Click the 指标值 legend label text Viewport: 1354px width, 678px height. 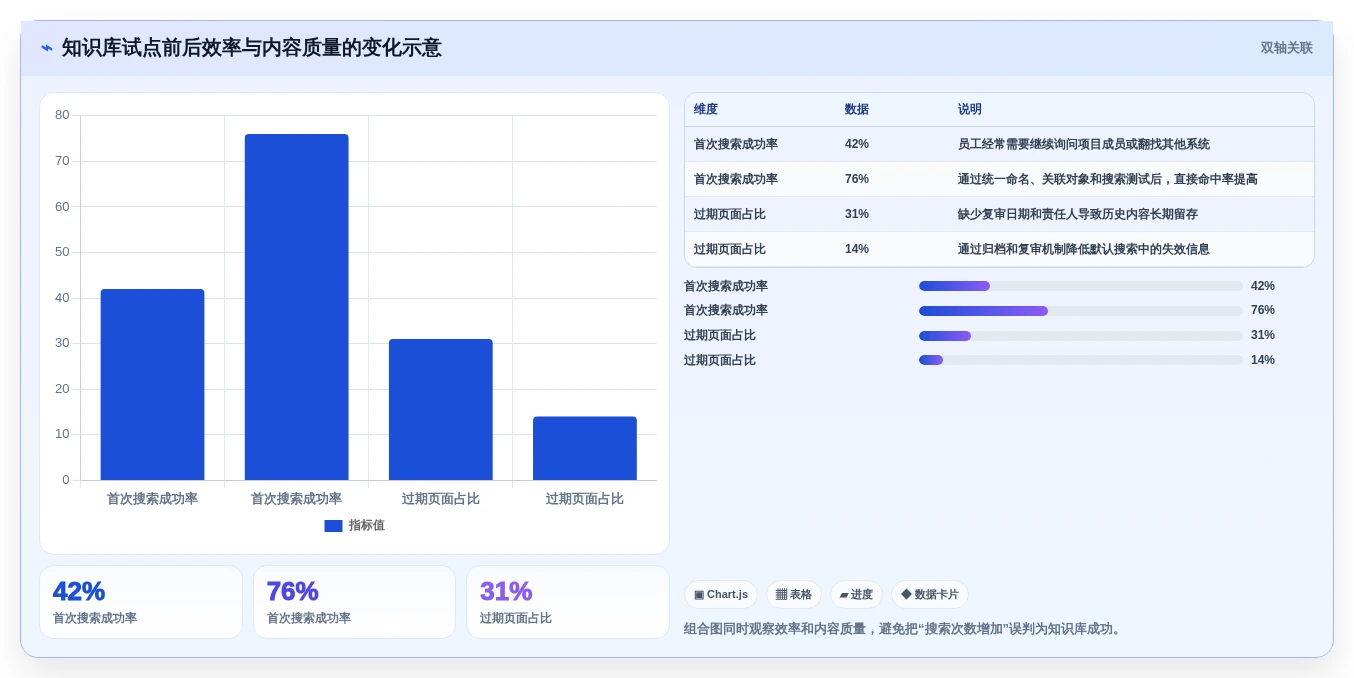coord(366,526)
